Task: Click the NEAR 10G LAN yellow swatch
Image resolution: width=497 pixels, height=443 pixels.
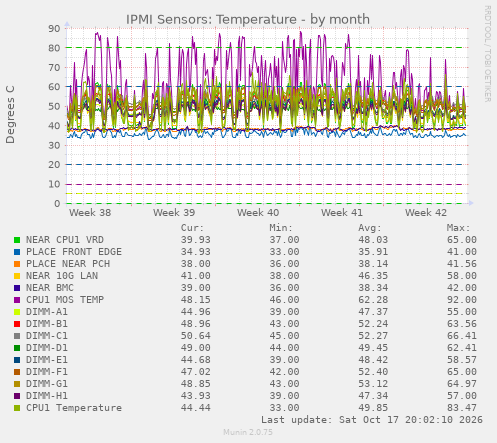Action: coord(17,276)
